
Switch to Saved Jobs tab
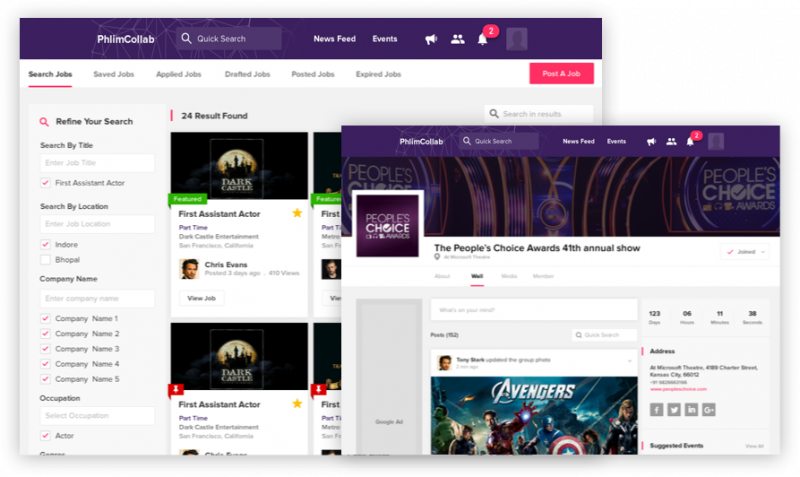(114, 74)
